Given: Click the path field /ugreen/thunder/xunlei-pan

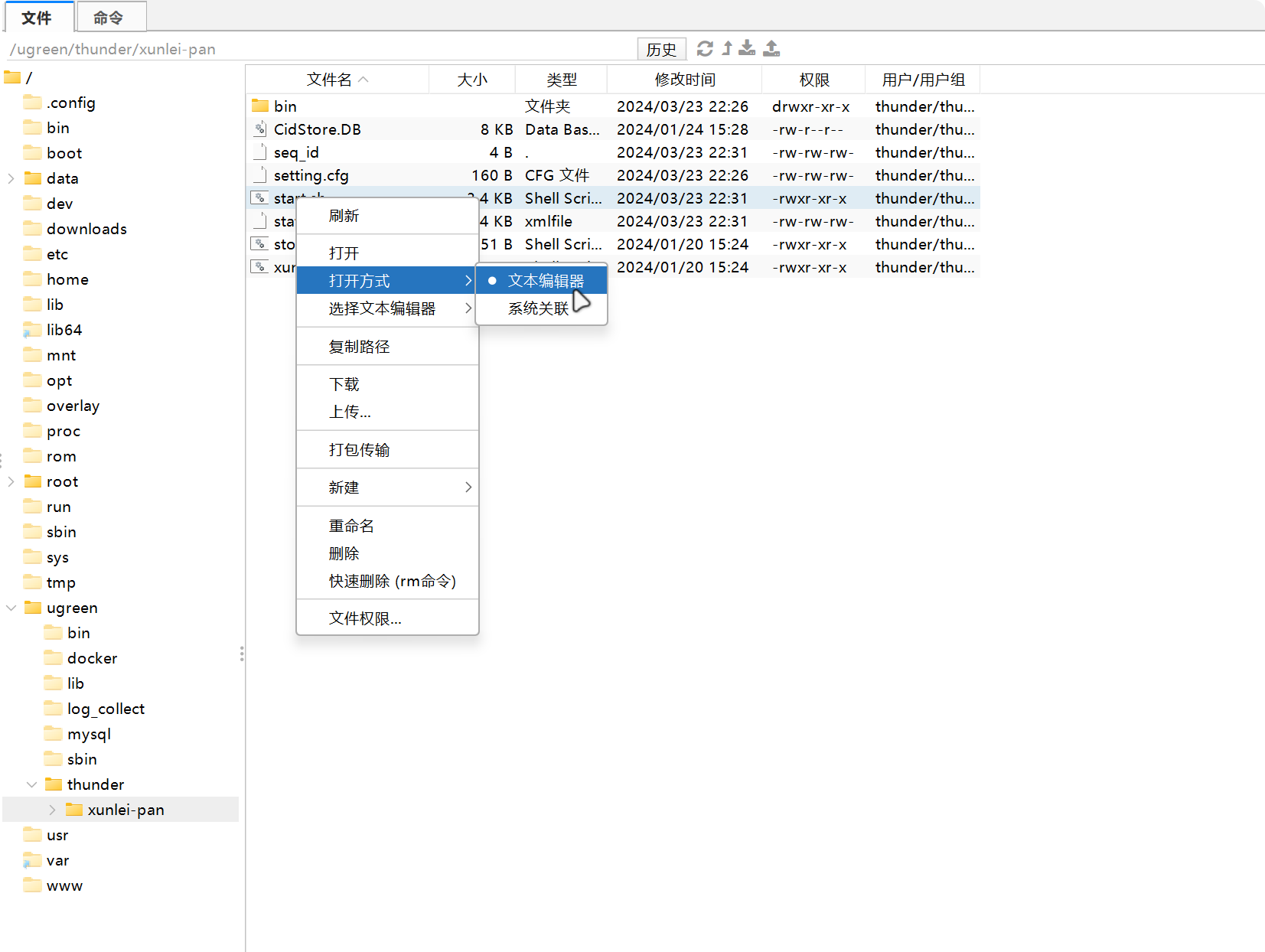Looking at the screenshot, I should coord(321,49).
